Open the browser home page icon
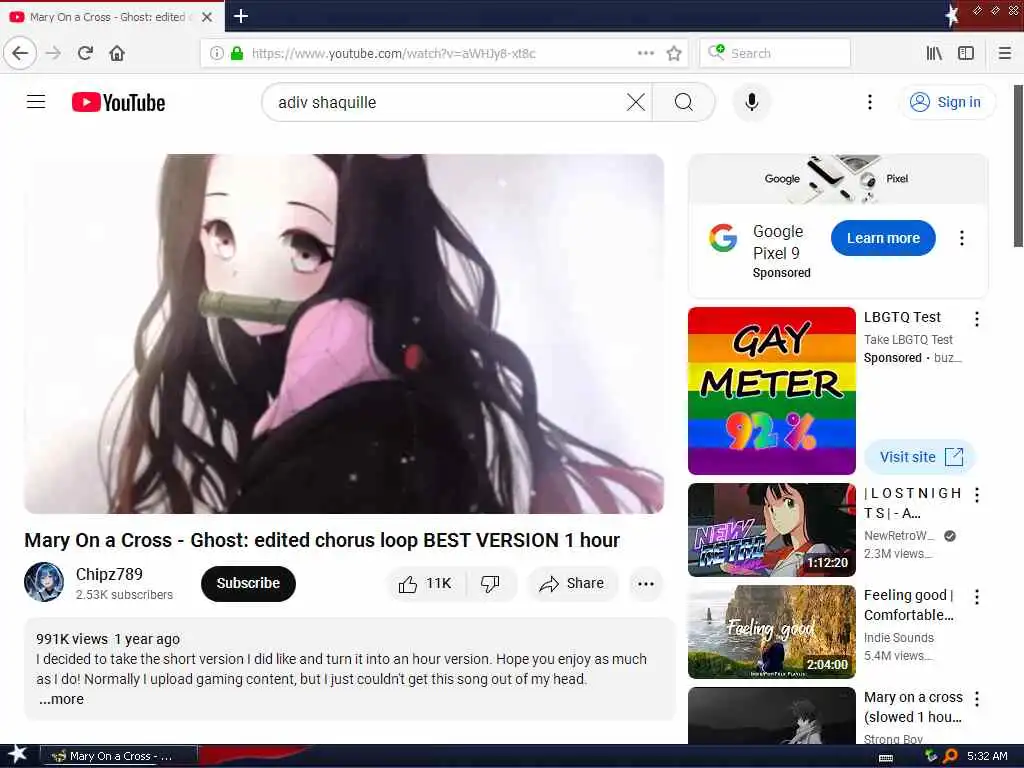 (x=117, y=53)
